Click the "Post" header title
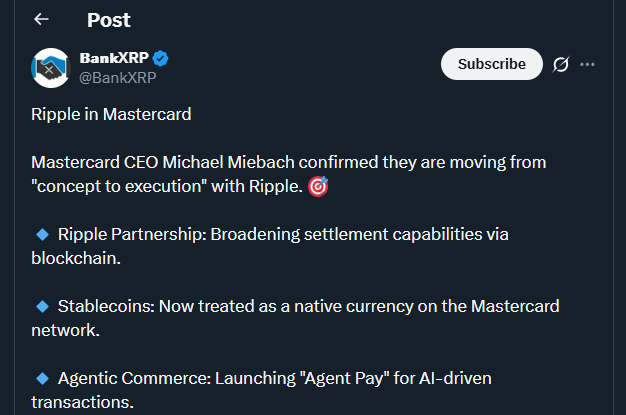The image size is (626, 415). (x=108, y=20)
